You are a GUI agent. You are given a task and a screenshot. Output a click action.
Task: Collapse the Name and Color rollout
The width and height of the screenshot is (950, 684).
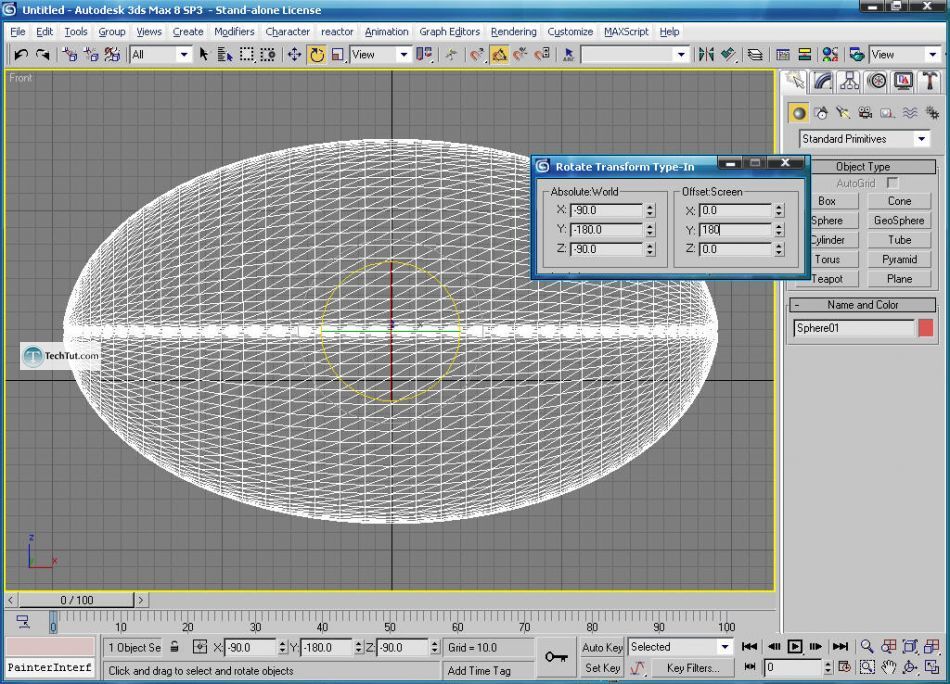[x=797, y=305]
